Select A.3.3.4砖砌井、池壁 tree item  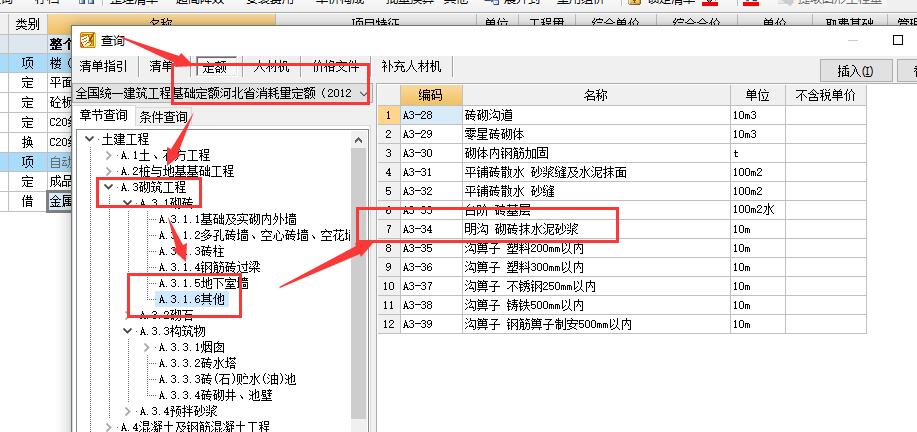pos(215,395)
